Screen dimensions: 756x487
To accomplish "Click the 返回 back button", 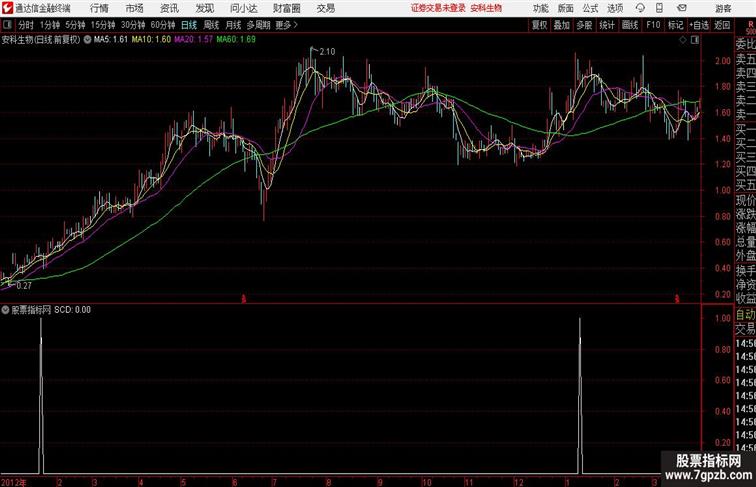I will [x=722, y=25].
